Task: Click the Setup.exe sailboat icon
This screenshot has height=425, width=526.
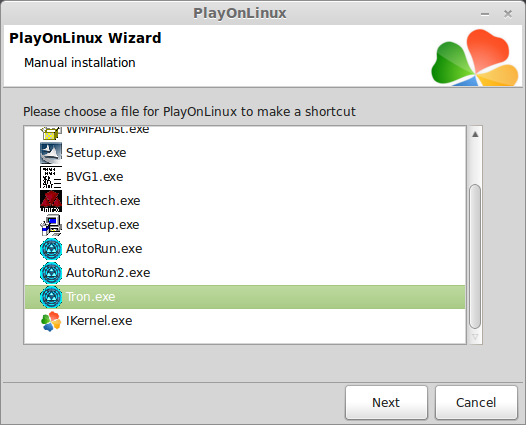Action: click(x=51, y=153)
